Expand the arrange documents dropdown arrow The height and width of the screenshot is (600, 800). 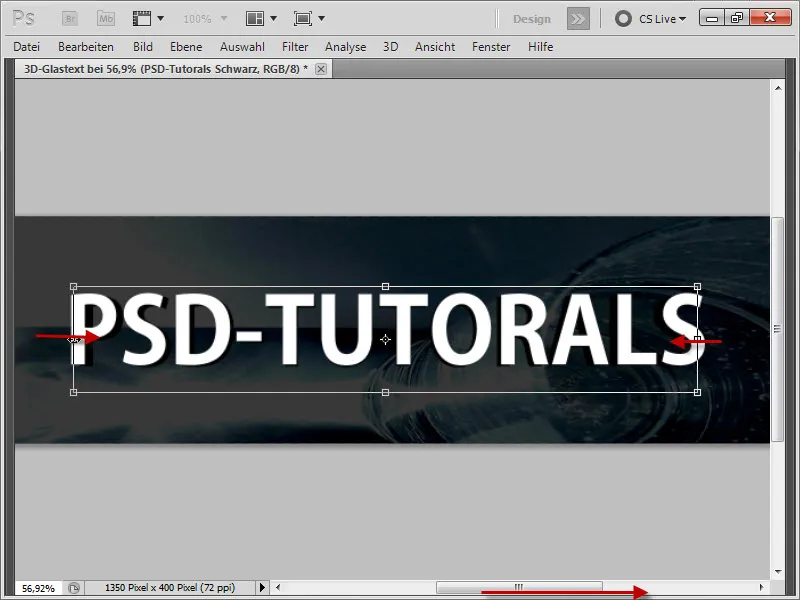[x=273, y=19]
